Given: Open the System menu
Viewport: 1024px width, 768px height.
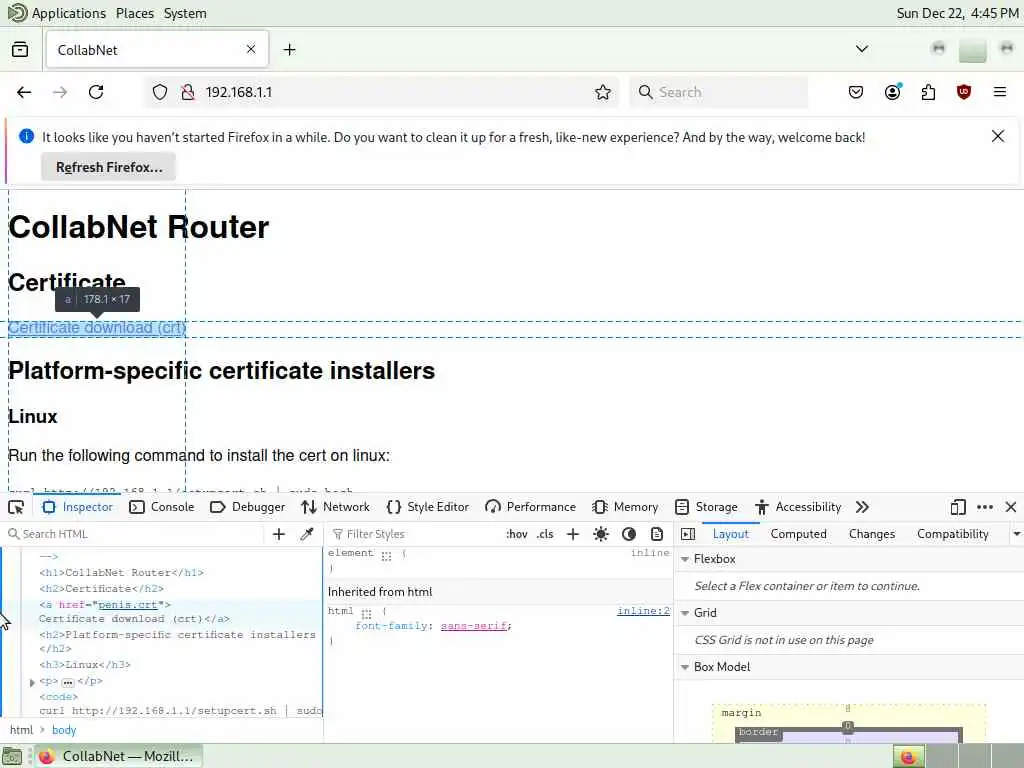Looking at the screenshot, I should [x=185, y=13].
